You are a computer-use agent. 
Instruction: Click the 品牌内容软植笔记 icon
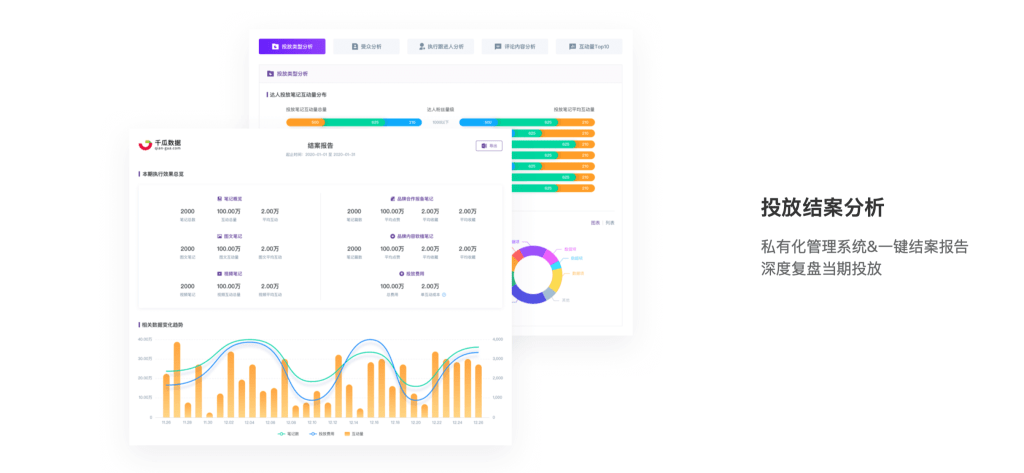(x=392, y=236)
